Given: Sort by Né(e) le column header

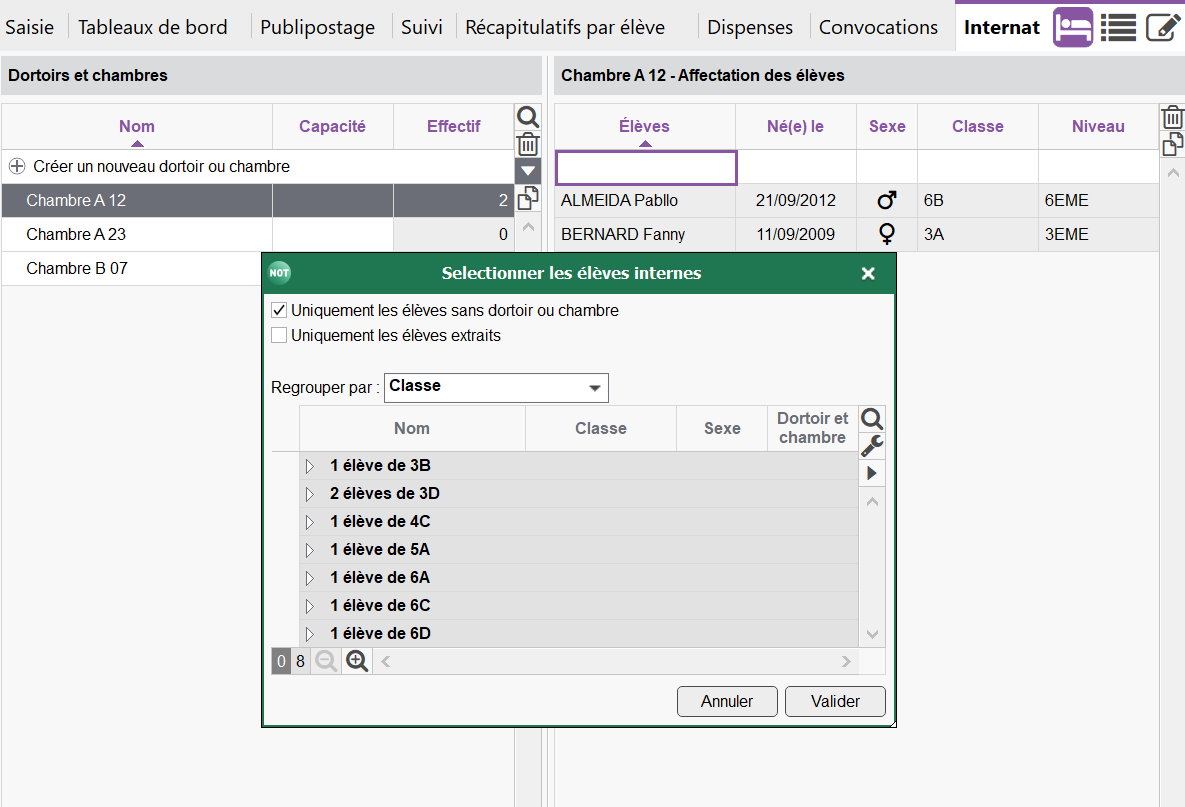Looking at the screenshot, I should pyautogui.click(x=796, y=126).
